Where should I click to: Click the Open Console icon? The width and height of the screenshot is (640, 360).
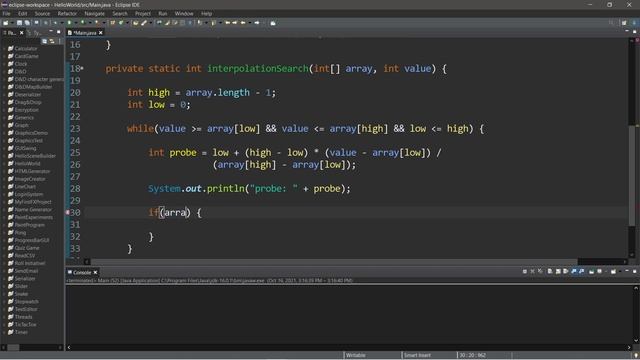(613, 271)
